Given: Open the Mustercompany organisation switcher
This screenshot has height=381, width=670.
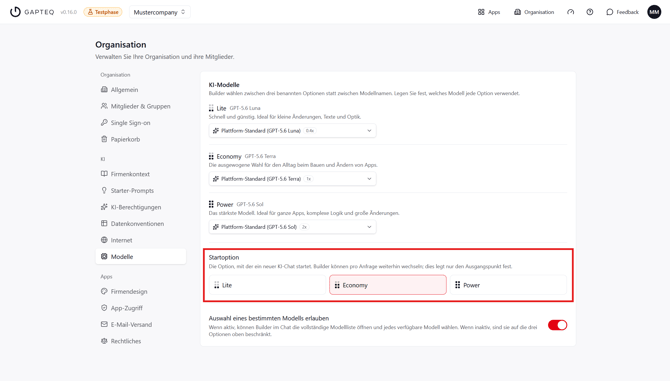Looking at the screenshot, I should pyautogui.click(x=159, y=12).
